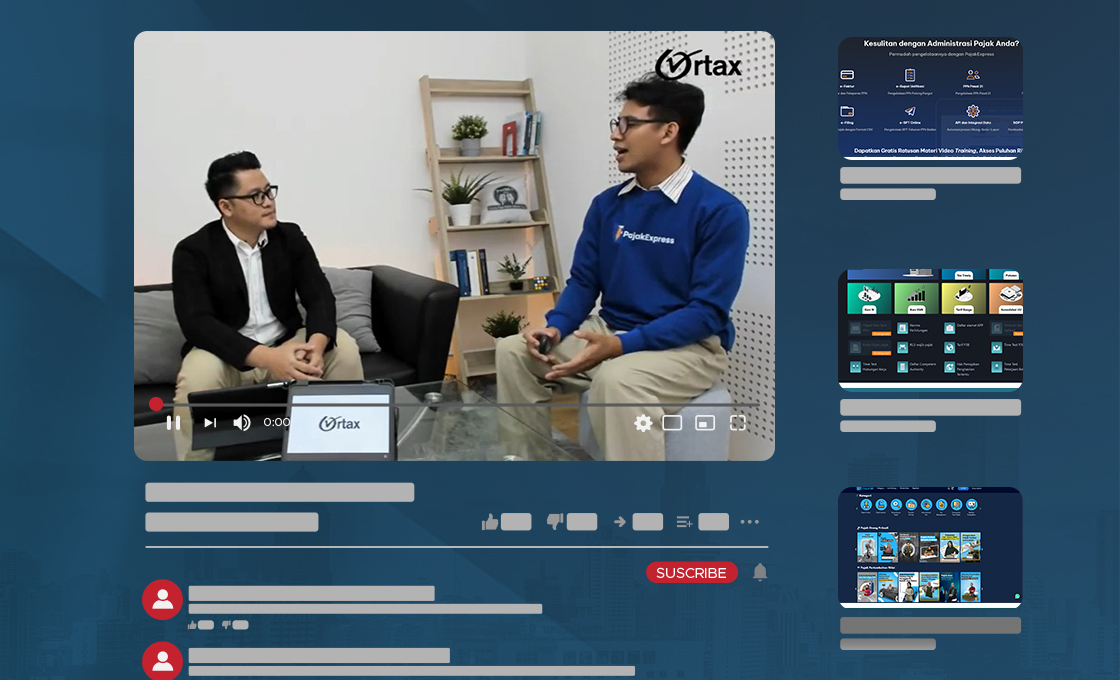This screenshot has height=680, width=1120.
Task: Mute the video volume
Action: tap(241, 422)
